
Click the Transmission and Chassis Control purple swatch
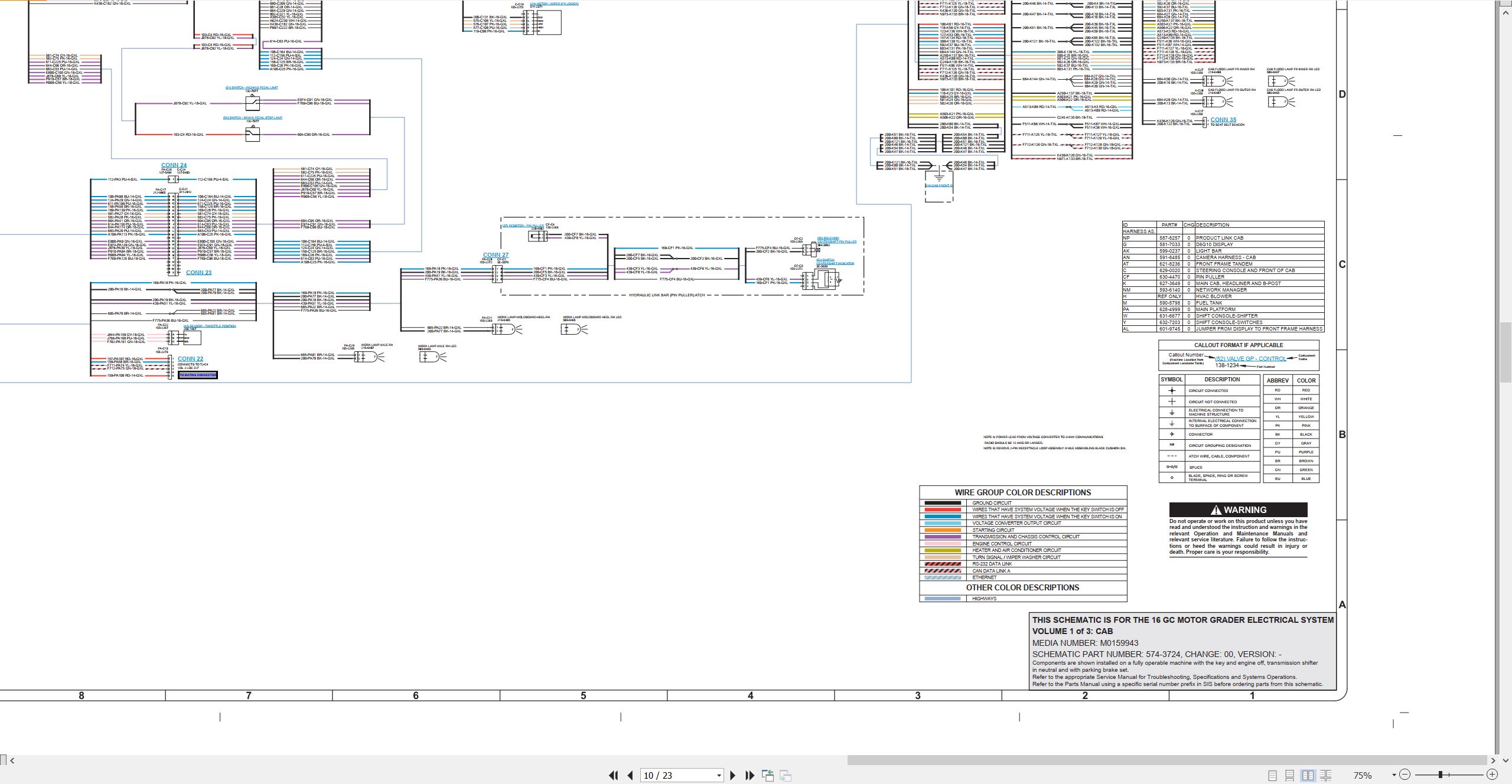click(943, 537)
